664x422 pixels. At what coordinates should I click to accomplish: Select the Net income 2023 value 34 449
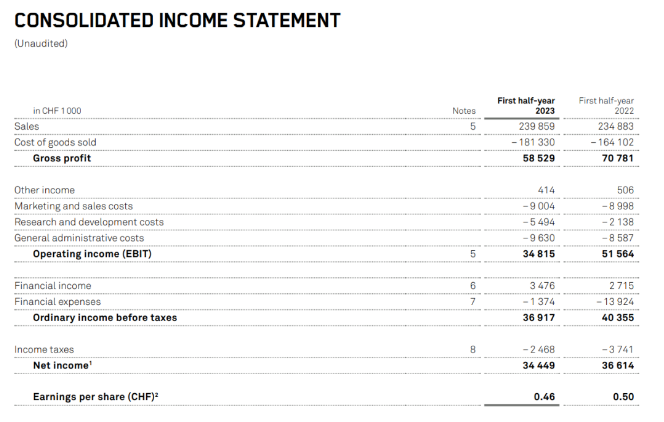point(537,365)
